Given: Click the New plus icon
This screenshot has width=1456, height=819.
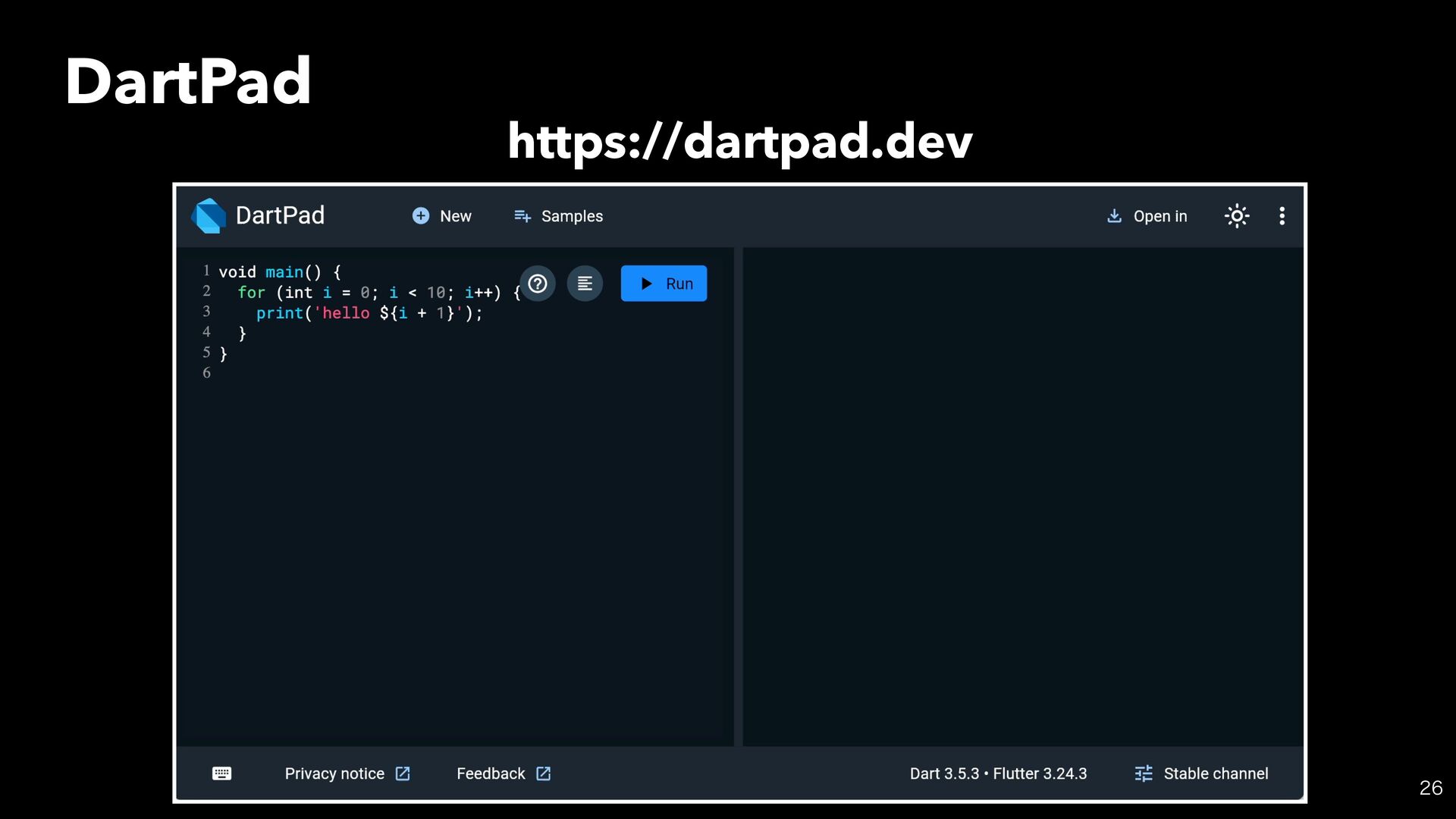Looking at the screenshot, I should (421, 216).
